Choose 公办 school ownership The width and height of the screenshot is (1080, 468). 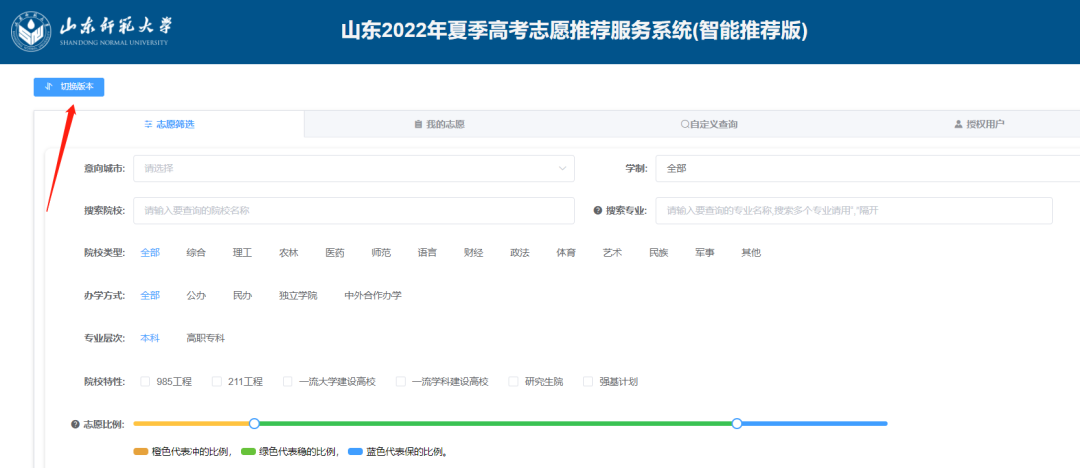tap(196, 296)
